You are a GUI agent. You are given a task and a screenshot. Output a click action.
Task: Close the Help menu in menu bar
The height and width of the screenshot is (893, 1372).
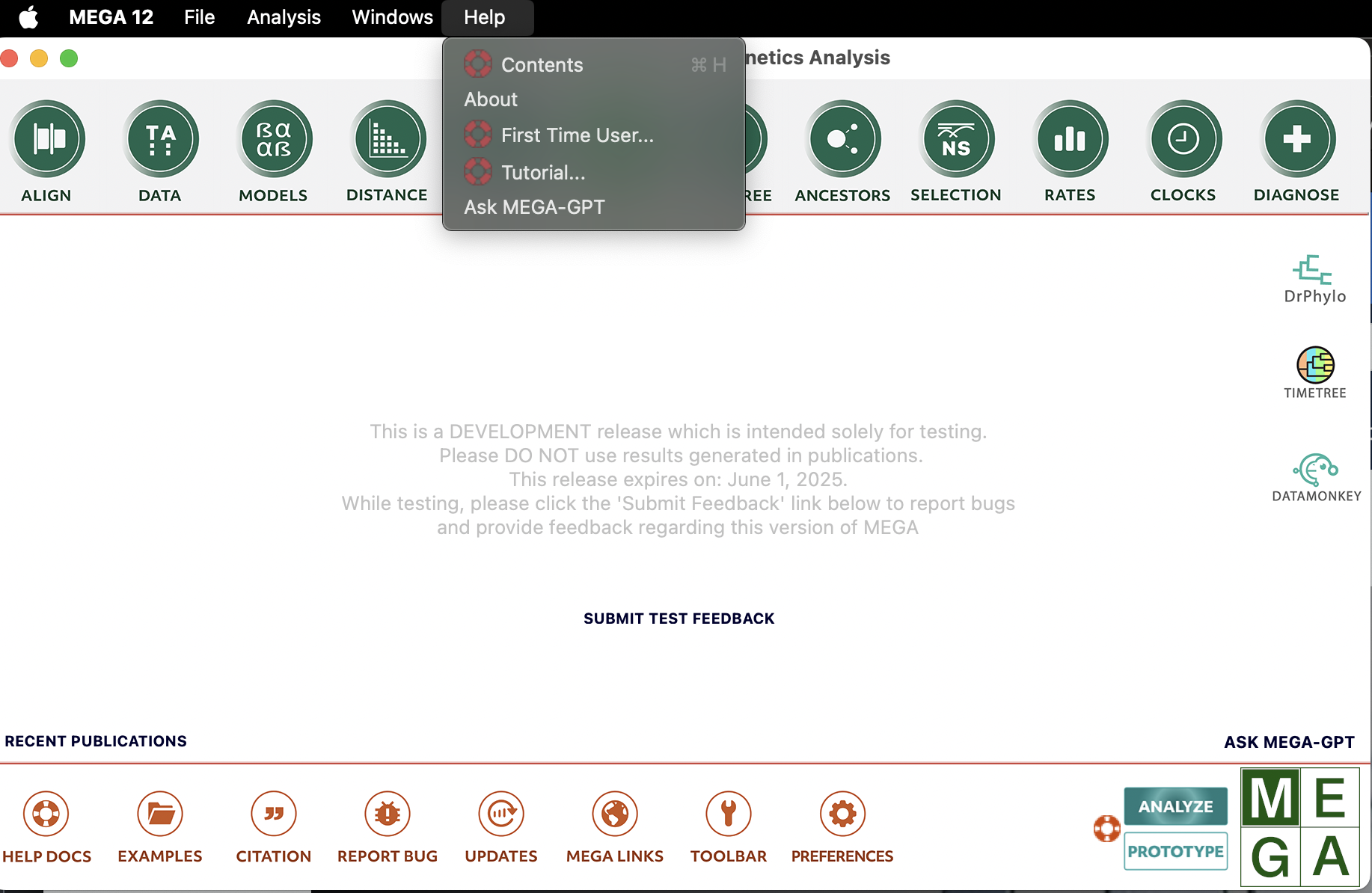(x=485, y=17)
